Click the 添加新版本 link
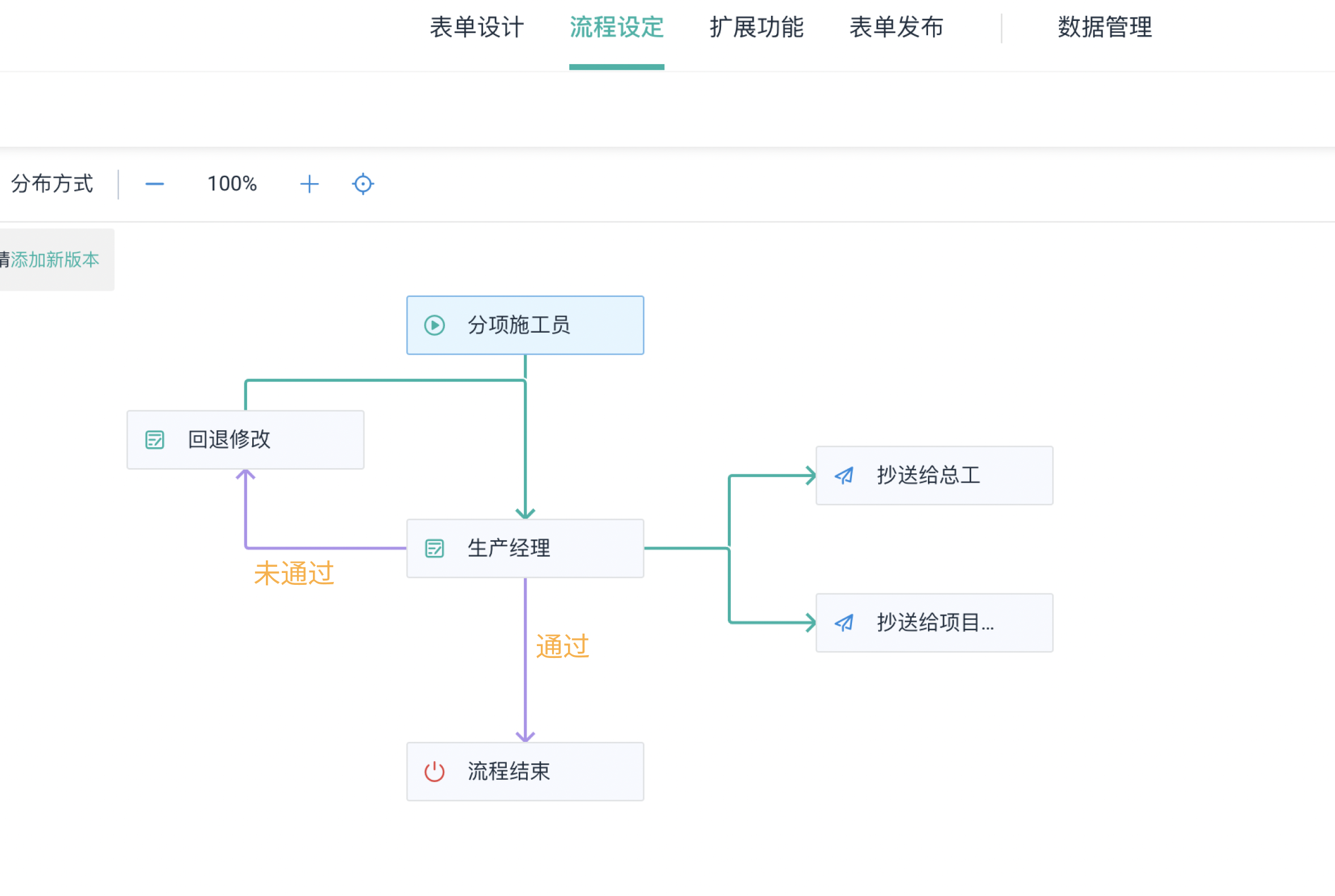Viewport: 1335px width, 896px height. [x=55, y=260]
